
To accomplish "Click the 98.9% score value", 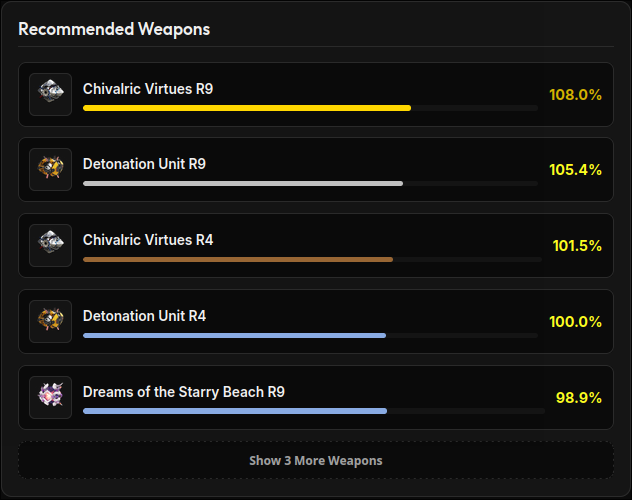I will click(x=578, y=398).
